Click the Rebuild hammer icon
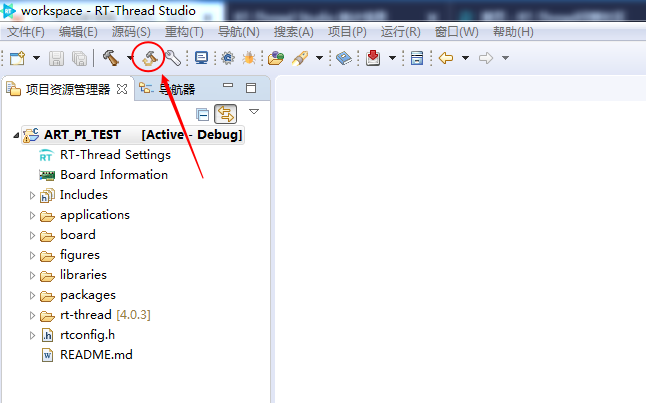This screenshot has width=646, height=403. tap(150, 58)
